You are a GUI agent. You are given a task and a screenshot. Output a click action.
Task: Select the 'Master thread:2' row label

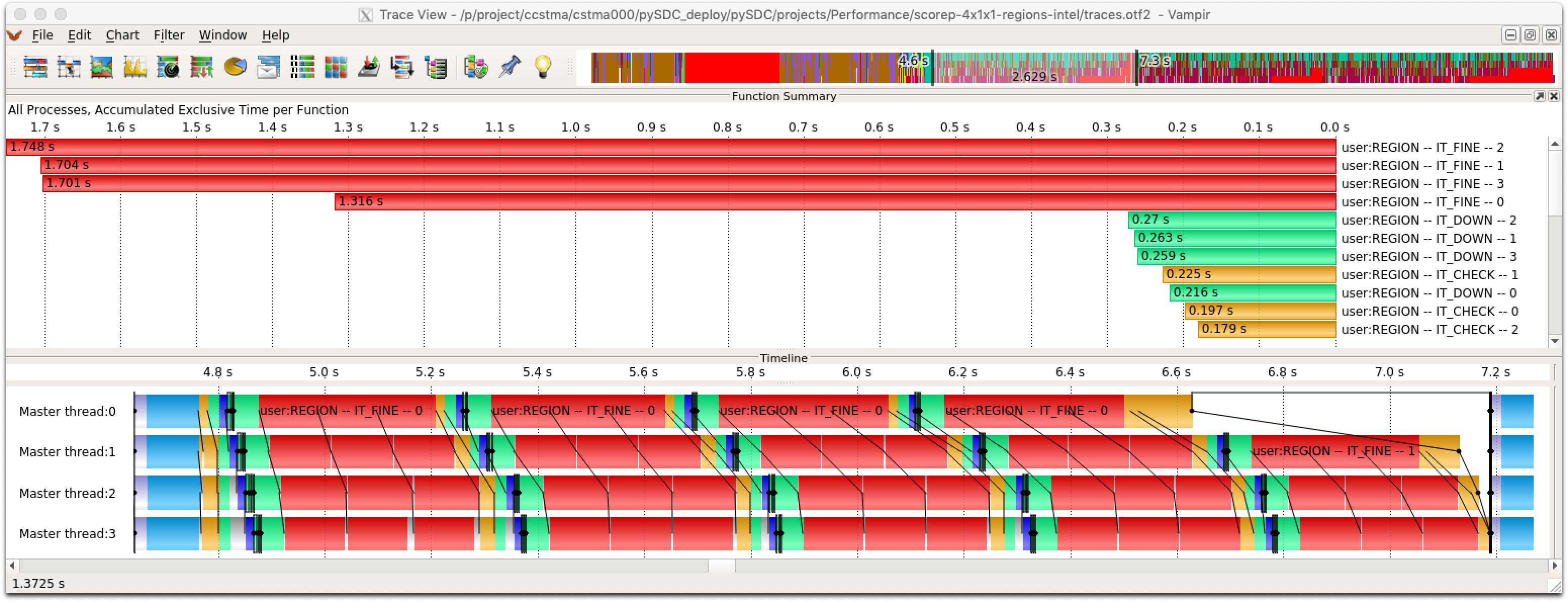[x=67, y=494]
